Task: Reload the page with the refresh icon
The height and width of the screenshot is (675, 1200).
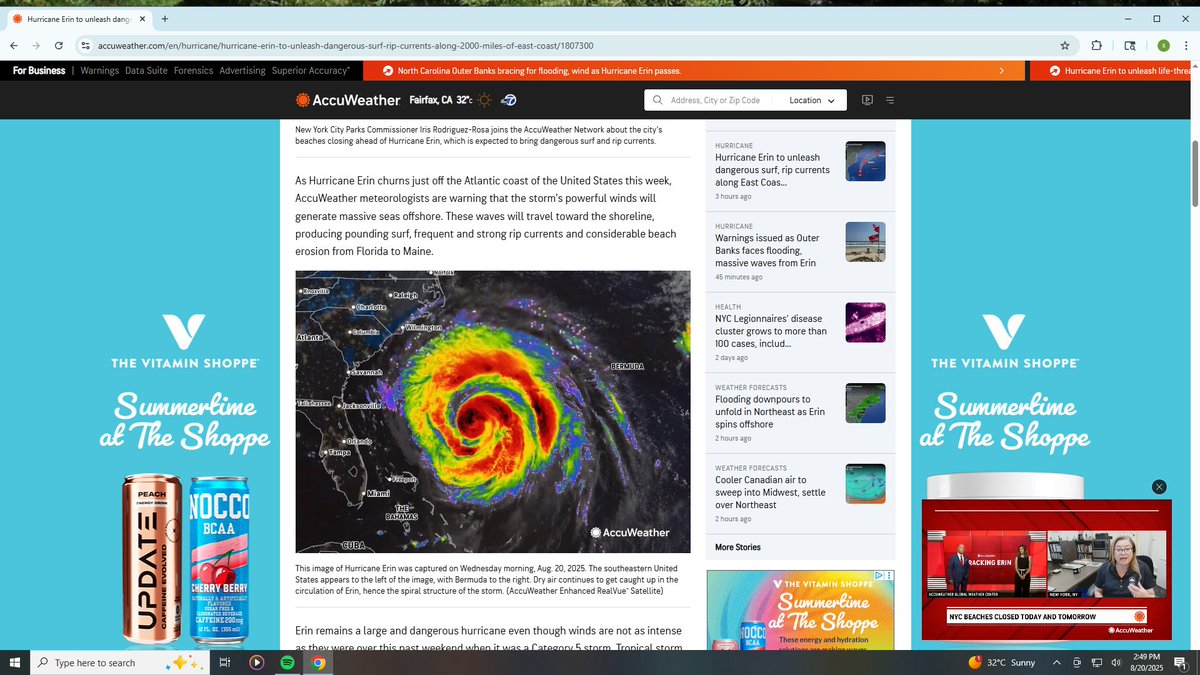Action: (59, 45)
